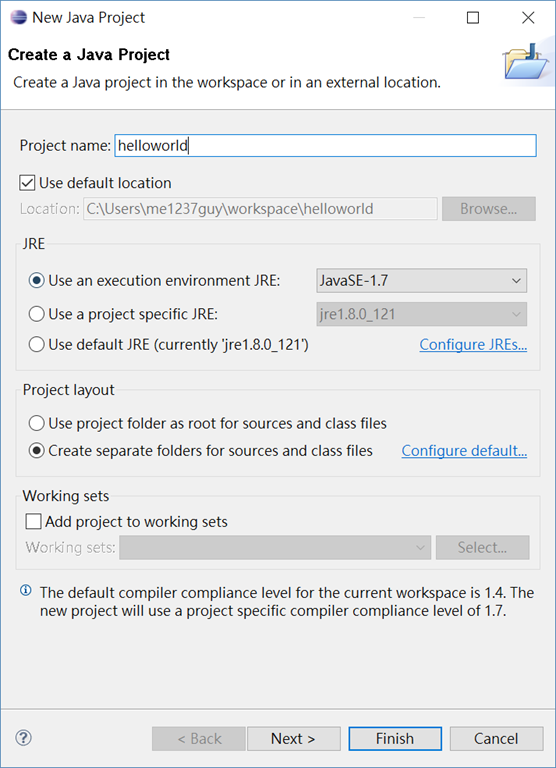Enable Add project to working sets
The width and height of the screenshot is (556, 768).
(x=33, y=522)
